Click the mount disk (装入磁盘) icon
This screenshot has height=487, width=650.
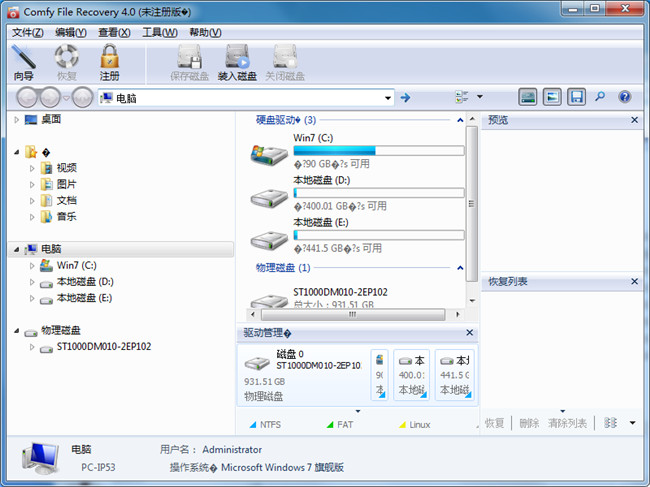click(x=237, y=57)
